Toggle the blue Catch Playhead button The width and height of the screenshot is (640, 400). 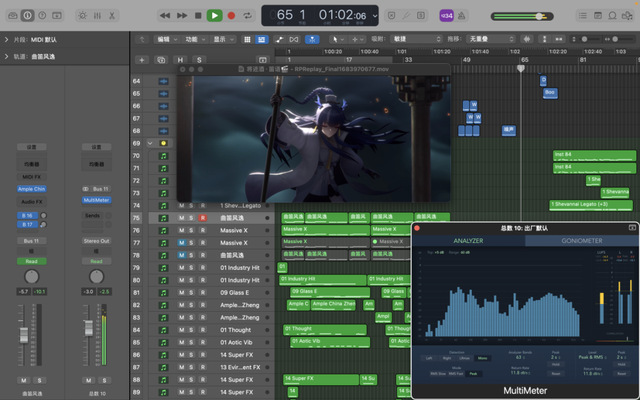tap(312, 39)
